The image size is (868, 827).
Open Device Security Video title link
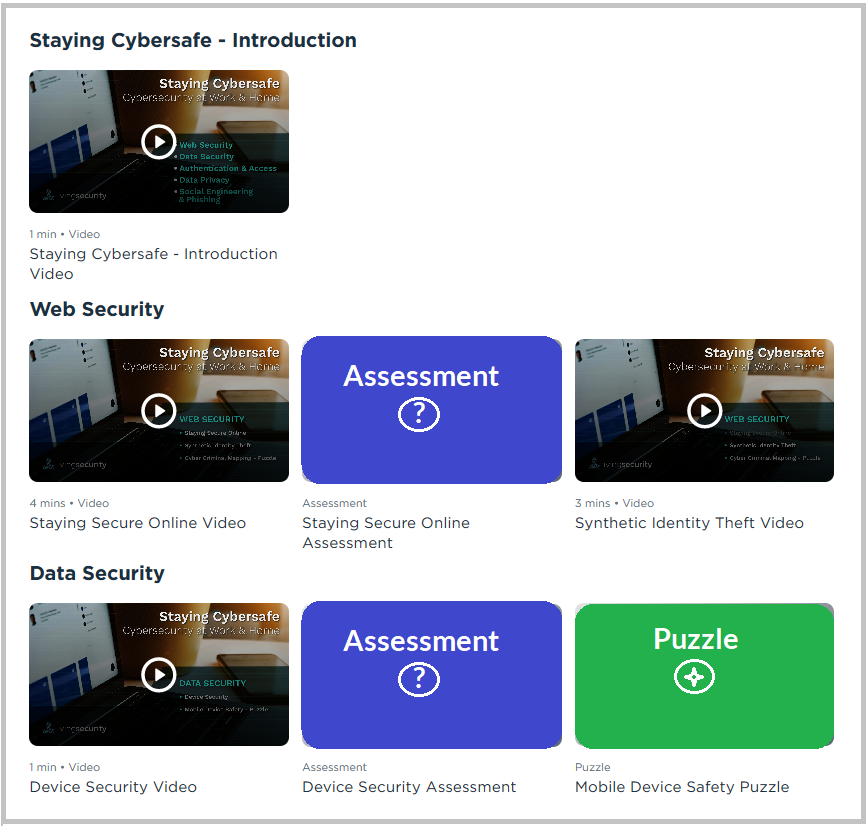coord(113,787)
